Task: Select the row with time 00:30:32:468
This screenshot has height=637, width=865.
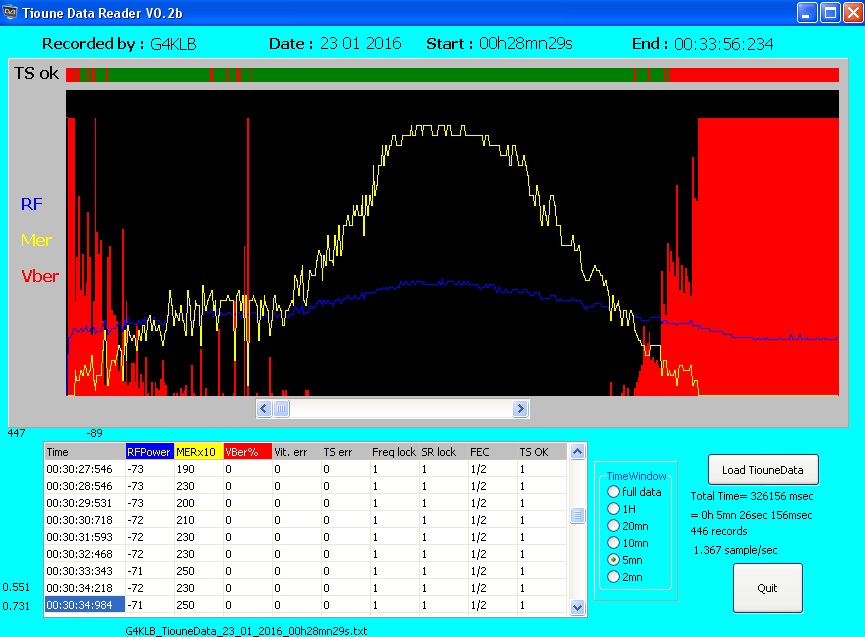Action: click(305, 554)
